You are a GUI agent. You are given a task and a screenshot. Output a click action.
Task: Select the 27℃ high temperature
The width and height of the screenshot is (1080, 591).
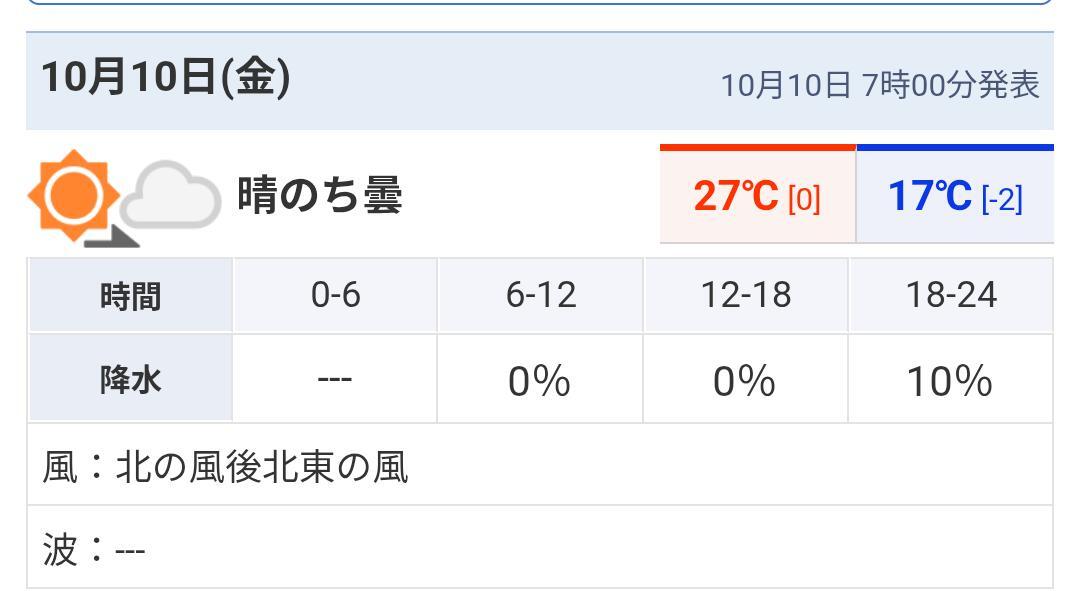tap(735, 197)
